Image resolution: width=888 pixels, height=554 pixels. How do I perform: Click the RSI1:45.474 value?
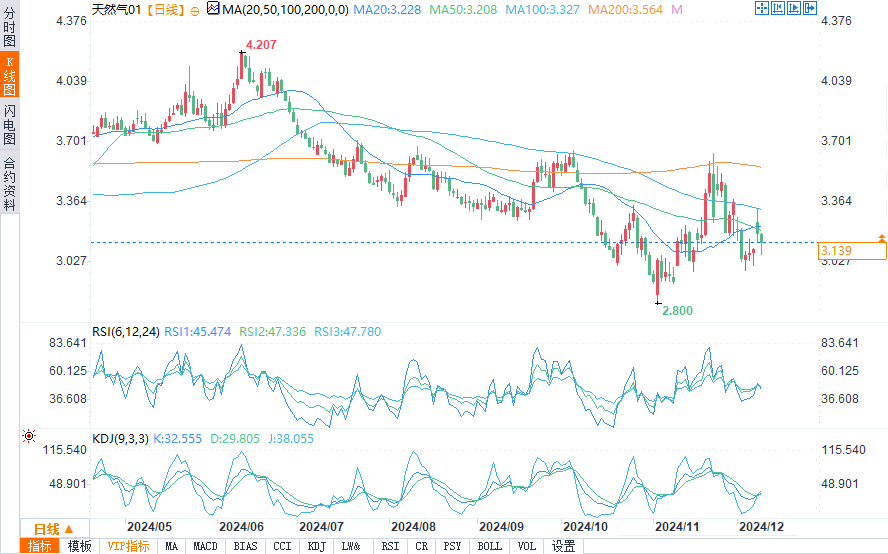tap(198, 332)
